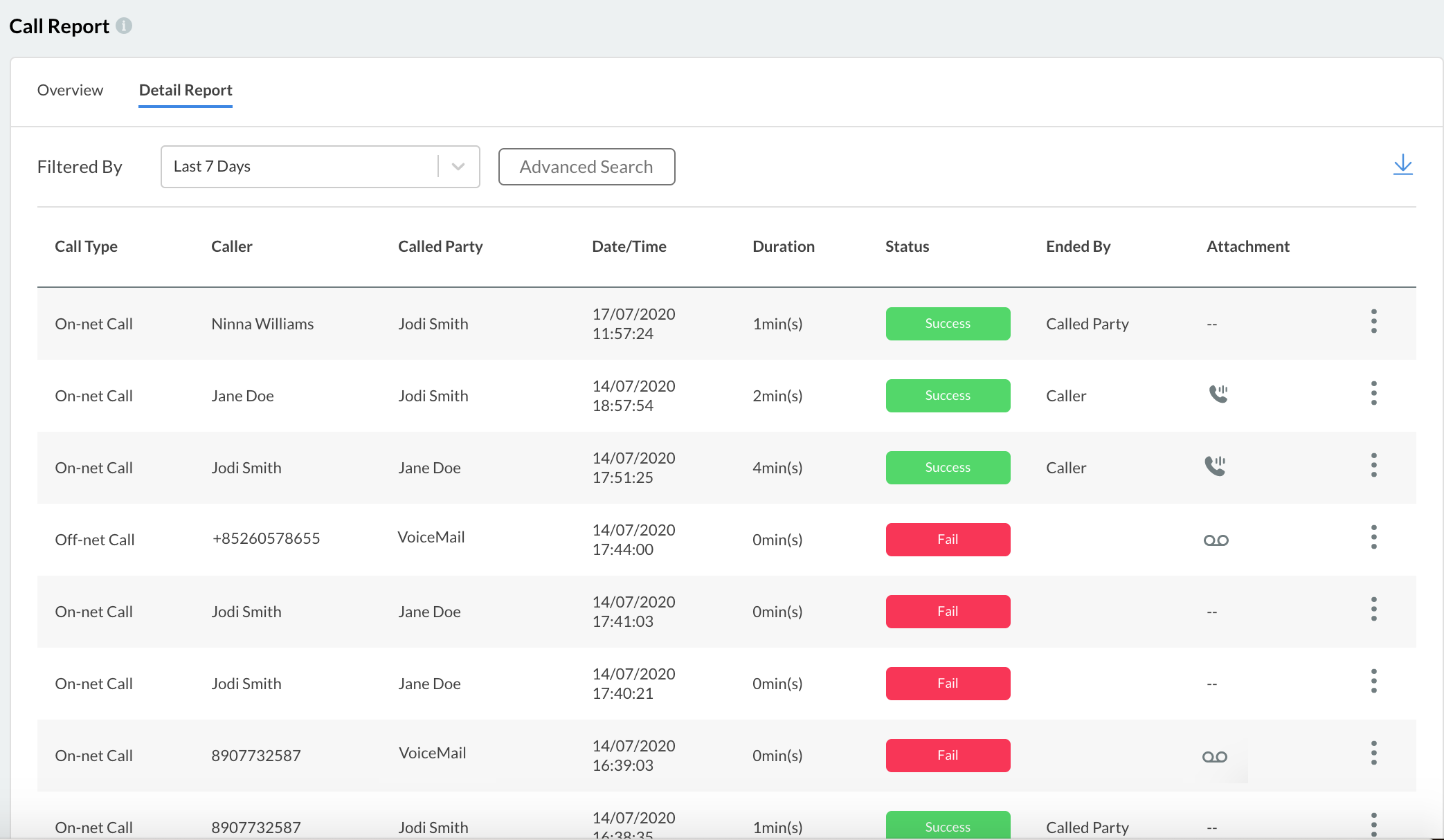The image size is (1444, 840).
Task: Click the Caller column header
Action: 231,246
